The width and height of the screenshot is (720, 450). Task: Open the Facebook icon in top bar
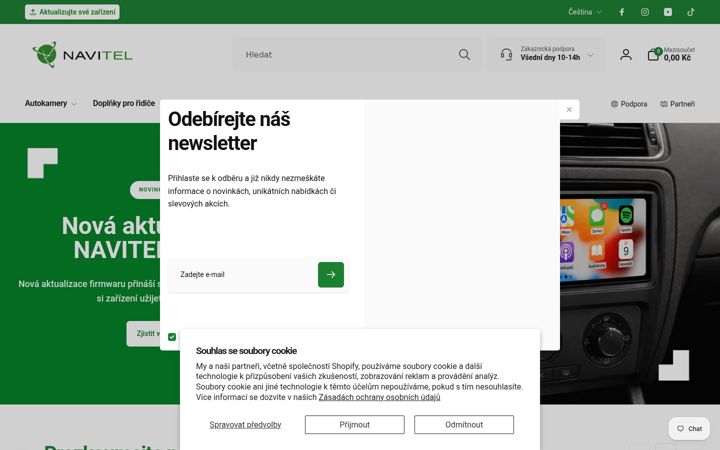coord(621,12)
